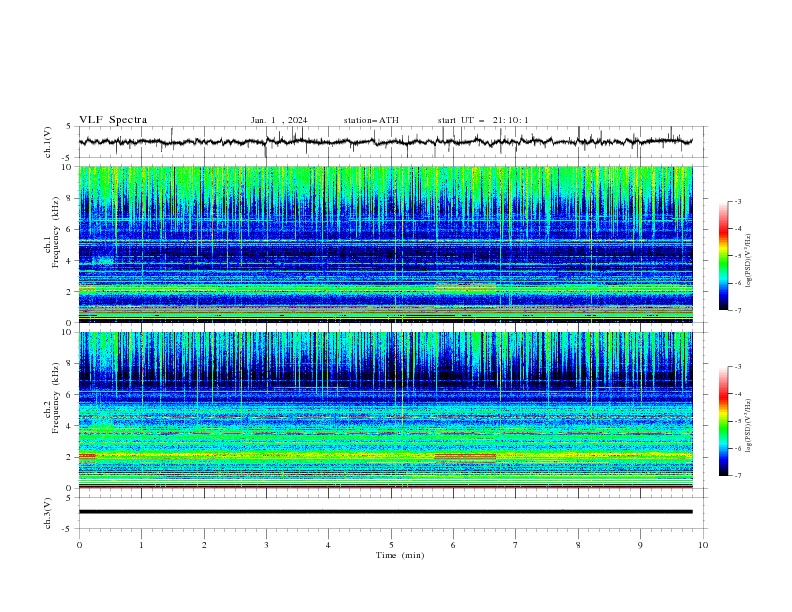
Task: Click time axis tick label "0"
Action: (x=79, y=545)
